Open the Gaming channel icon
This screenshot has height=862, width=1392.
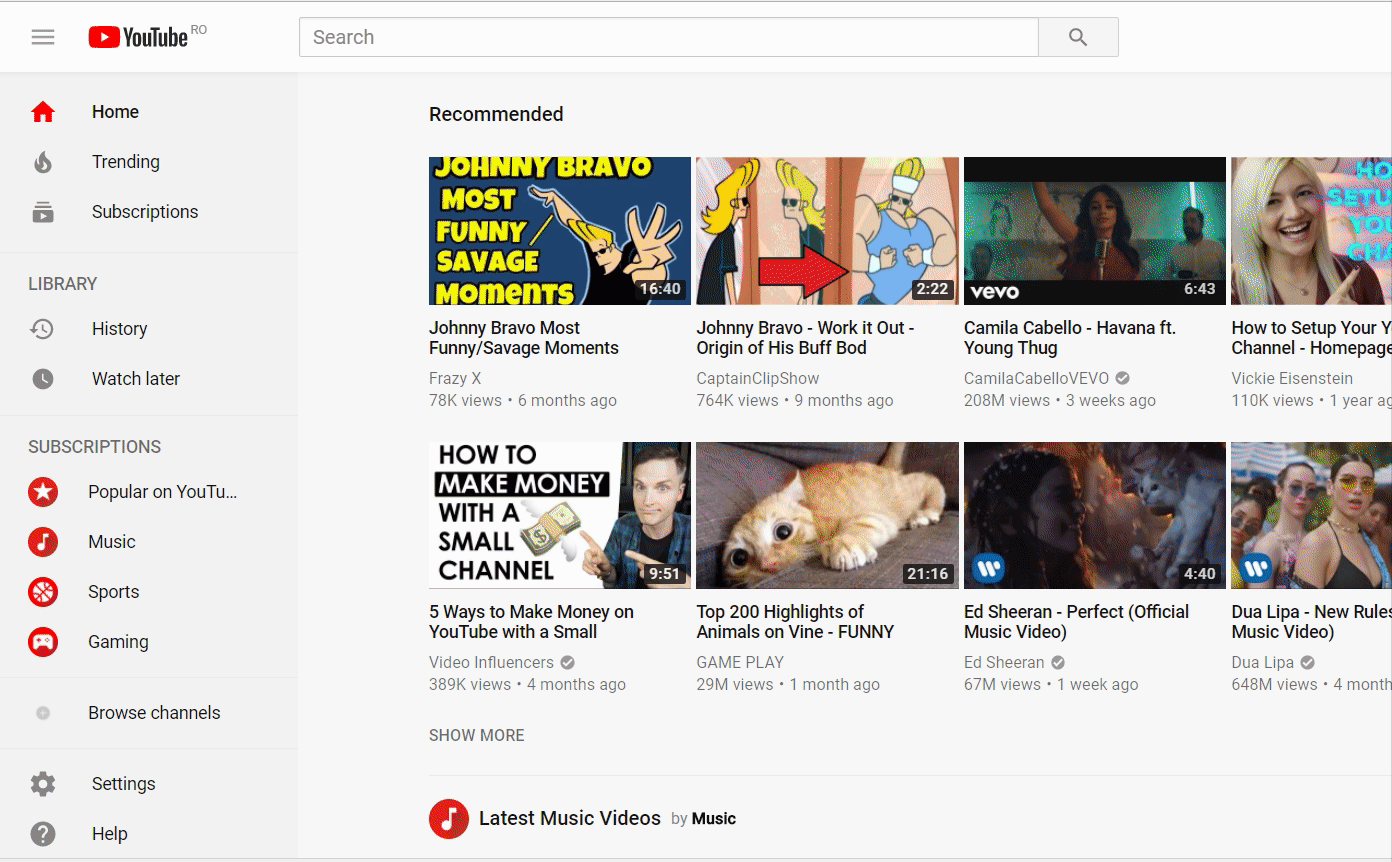[x=43, y=642]
